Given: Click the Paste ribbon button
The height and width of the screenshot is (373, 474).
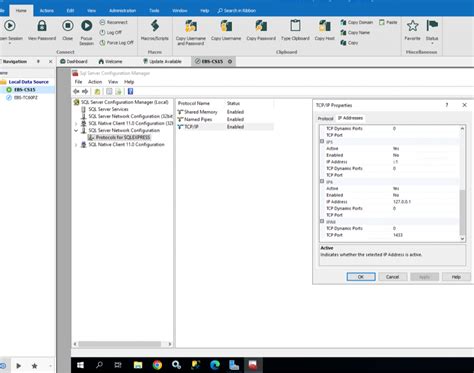Looking at the screenshot, I should (388, 22).
